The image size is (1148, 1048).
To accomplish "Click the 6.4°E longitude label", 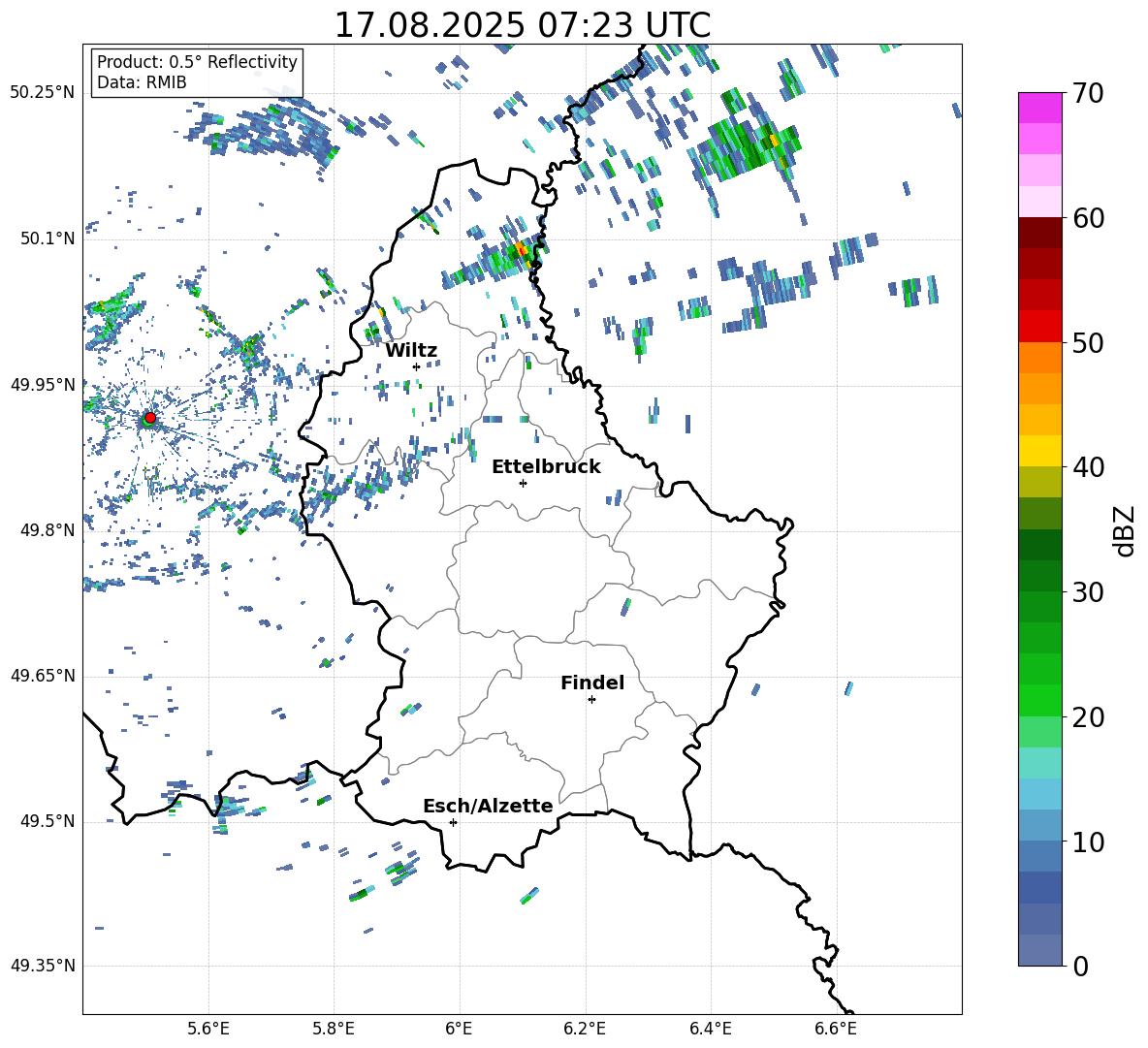I will (x=710, y=1029).
